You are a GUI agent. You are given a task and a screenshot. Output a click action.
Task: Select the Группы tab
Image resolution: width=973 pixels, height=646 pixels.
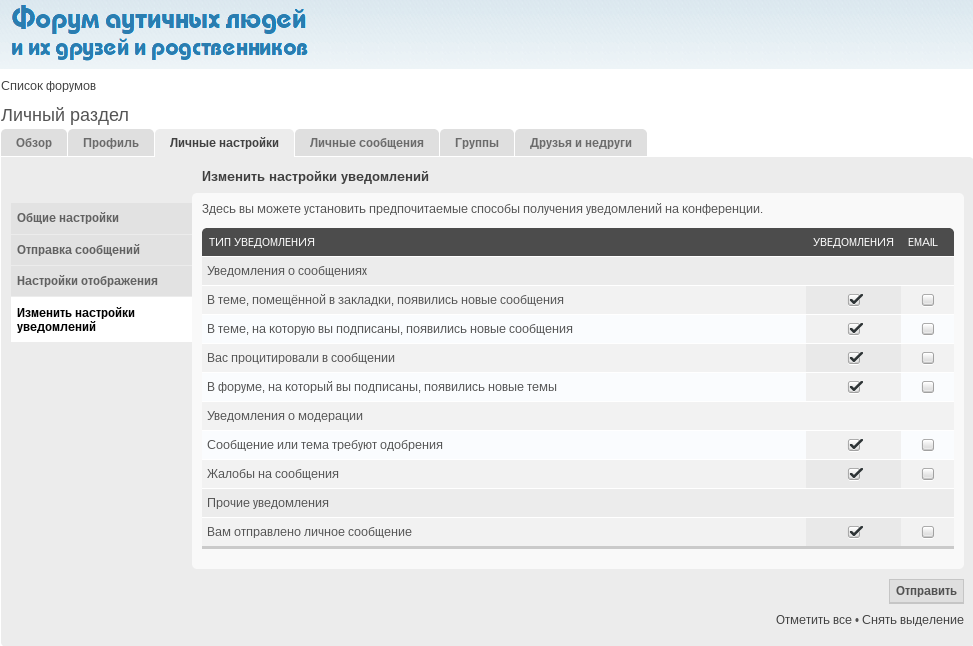(x=477, y=143)
